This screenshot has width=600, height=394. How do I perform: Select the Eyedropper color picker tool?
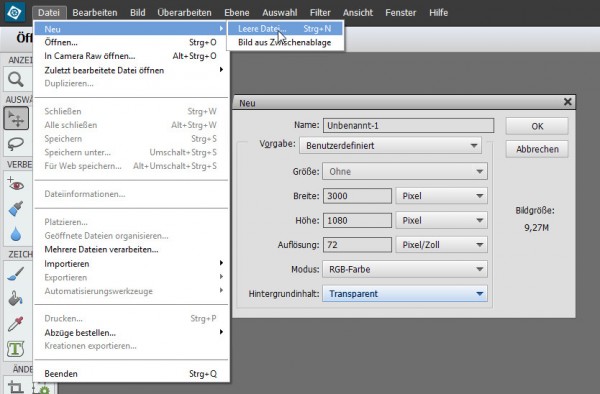click(16, 324)
